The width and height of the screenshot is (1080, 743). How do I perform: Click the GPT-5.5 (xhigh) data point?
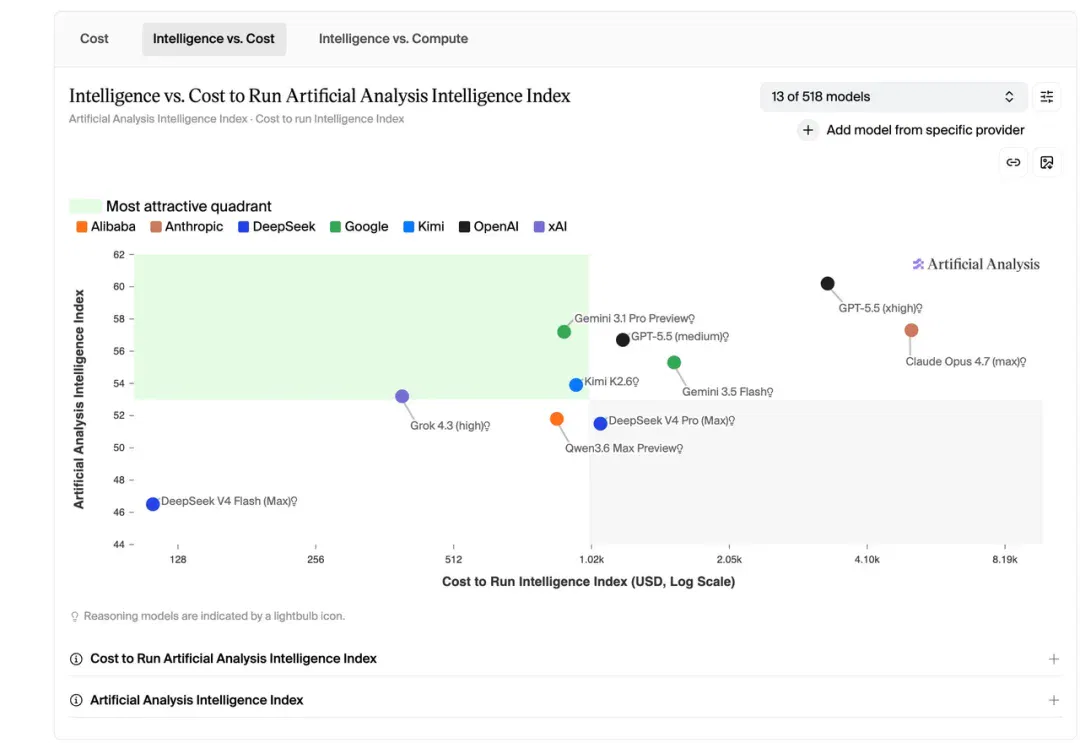[x=827, y=284]
